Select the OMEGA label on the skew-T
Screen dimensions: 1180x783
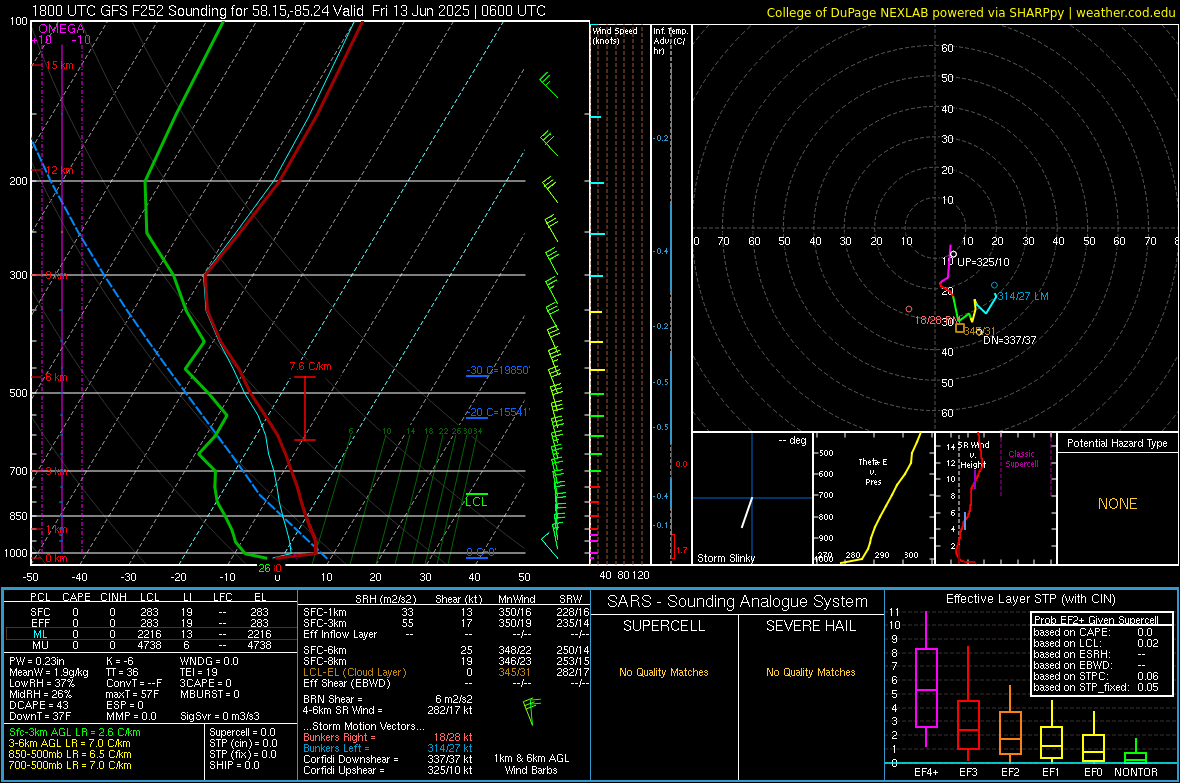(62, 29)
